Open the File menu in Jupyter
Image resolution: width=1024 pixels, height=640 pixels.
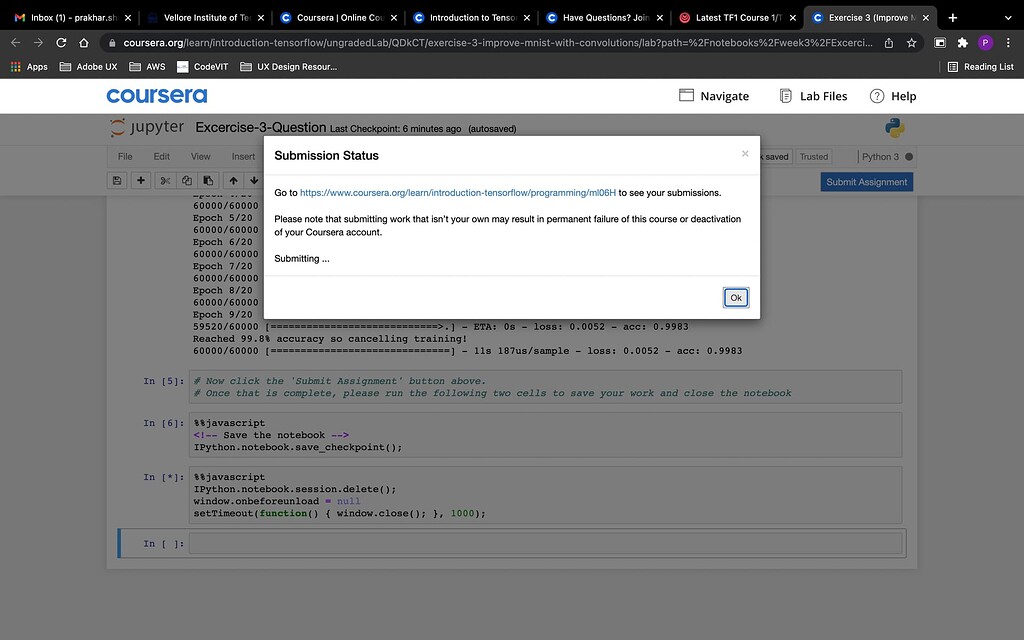(x=125, y=156)
